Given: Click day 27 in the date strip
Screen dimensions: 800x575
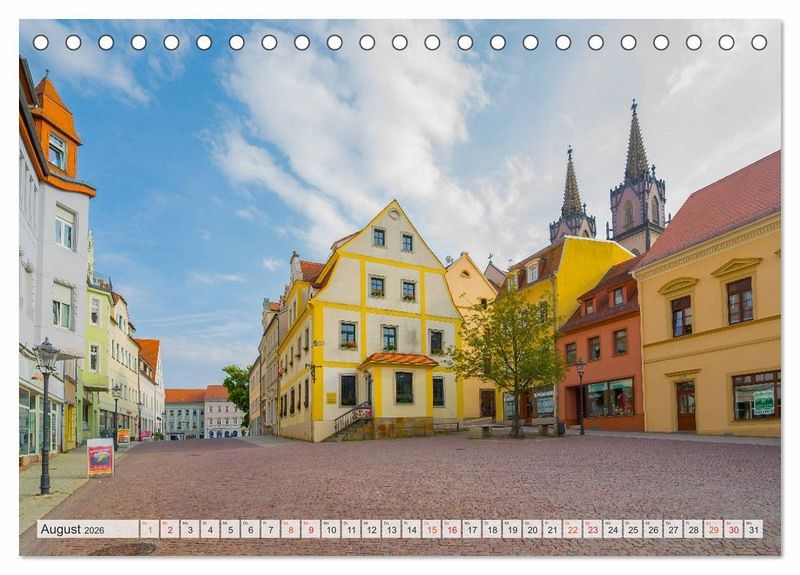Looking at the screenshot, I should (673, 529).
